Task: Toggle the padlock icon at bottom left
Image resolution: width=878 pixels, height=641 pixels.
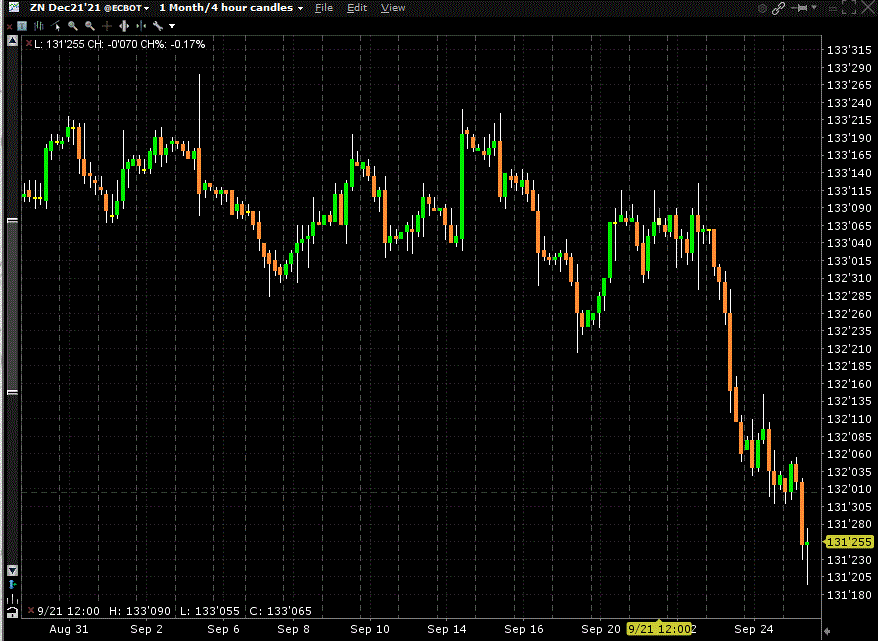Action: [x=13, y=611]
